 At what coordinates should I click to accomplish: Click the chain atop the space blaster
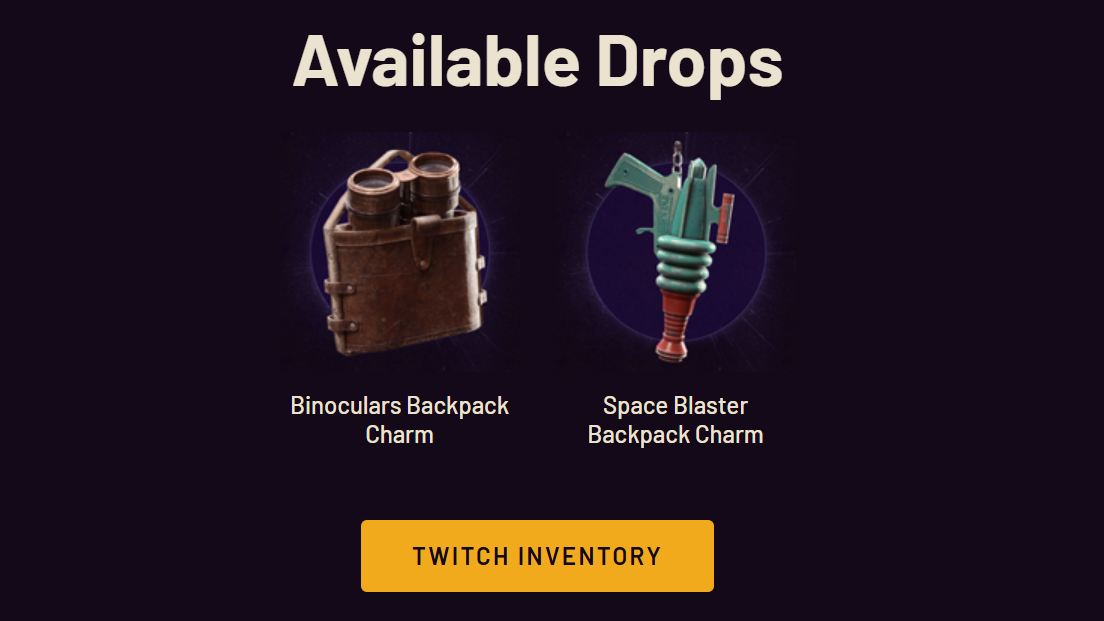pyautogui.click(x=677, y=158)
